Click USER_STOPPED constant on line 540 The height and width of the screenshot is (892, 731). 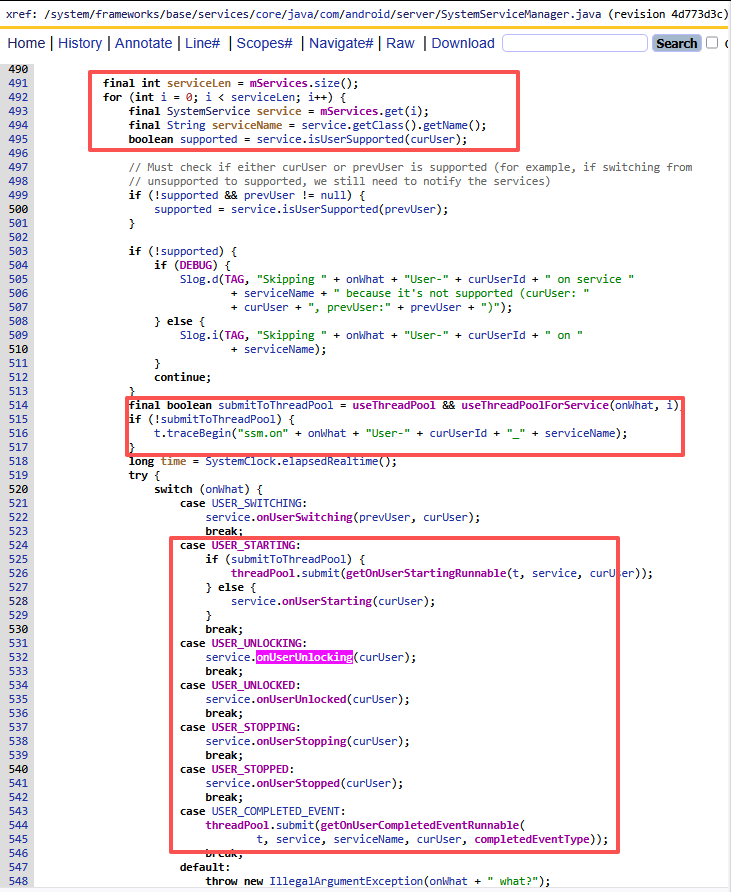[x=250, y=770]
